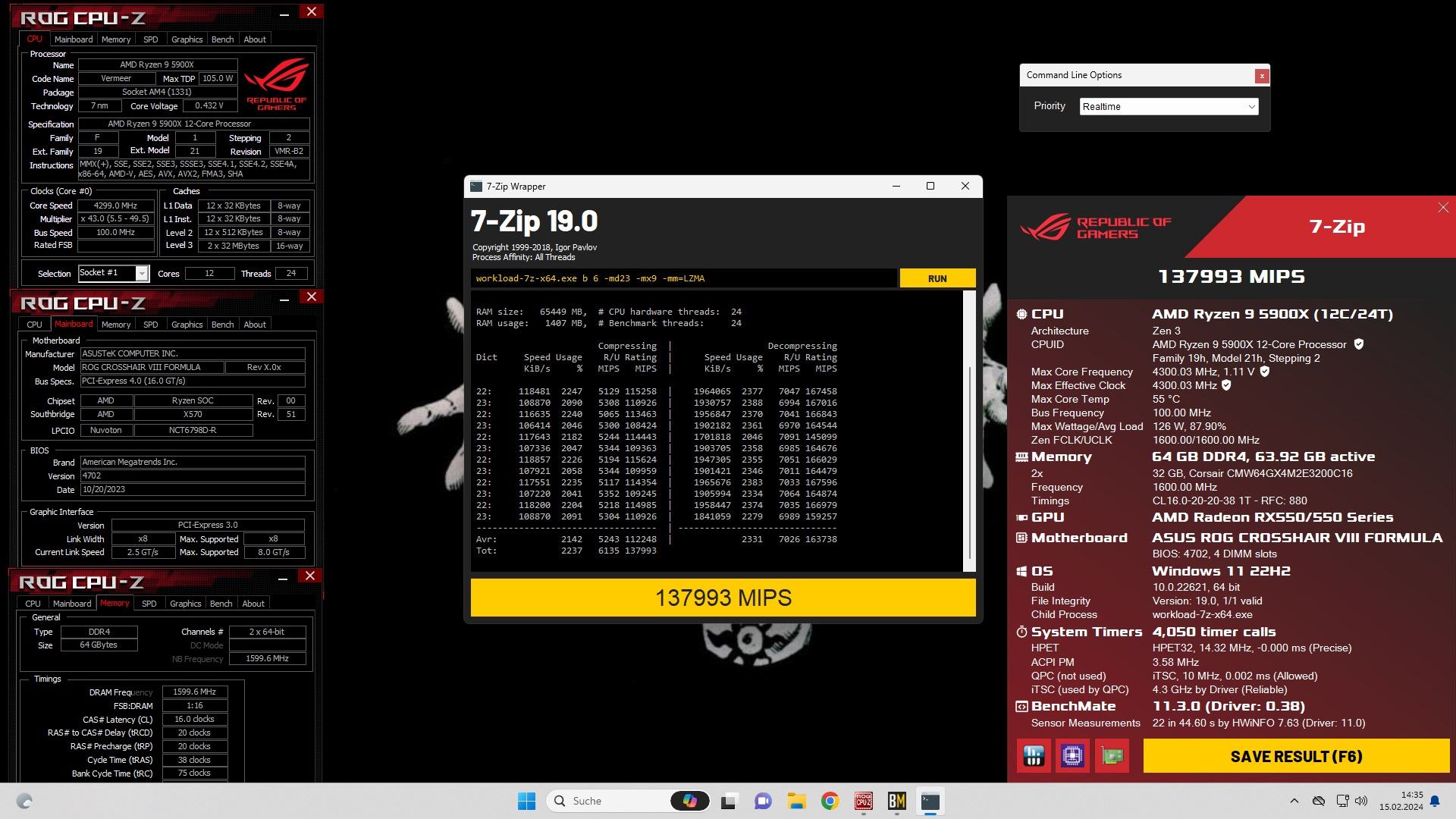Click Windows 11 22H2 OS heading
This screenshot has height=819, width=1456.
coord(1221,571)
